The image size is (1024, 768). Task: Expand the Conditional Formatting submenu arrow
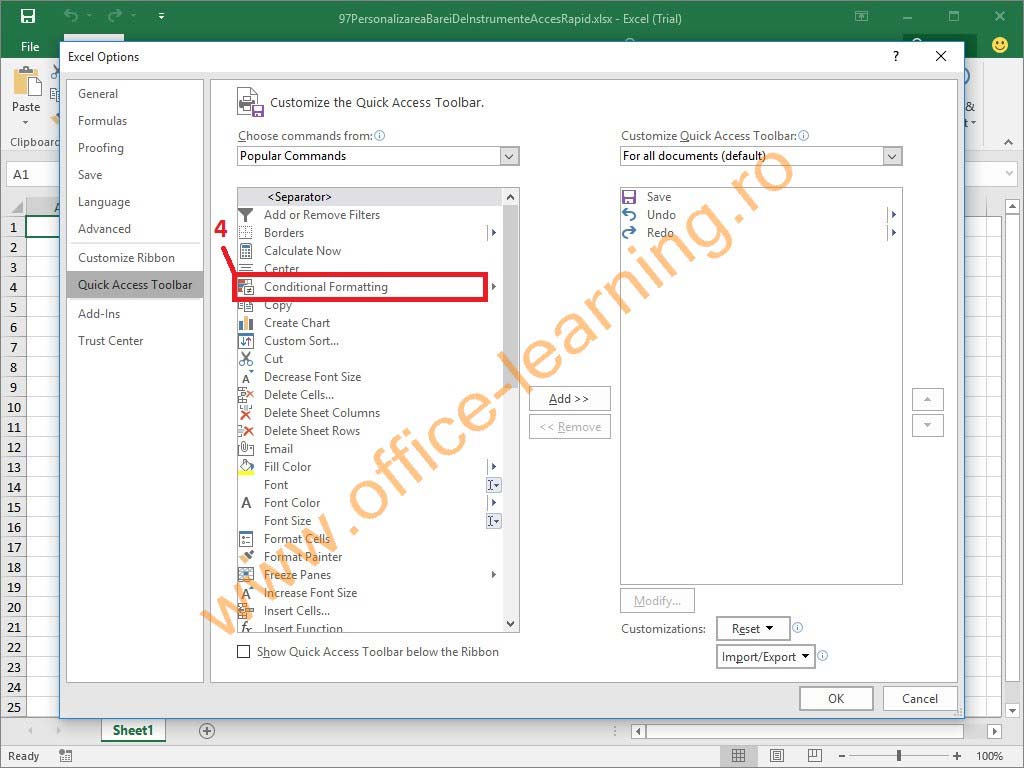pyautogui.click(x=494, y=287)
